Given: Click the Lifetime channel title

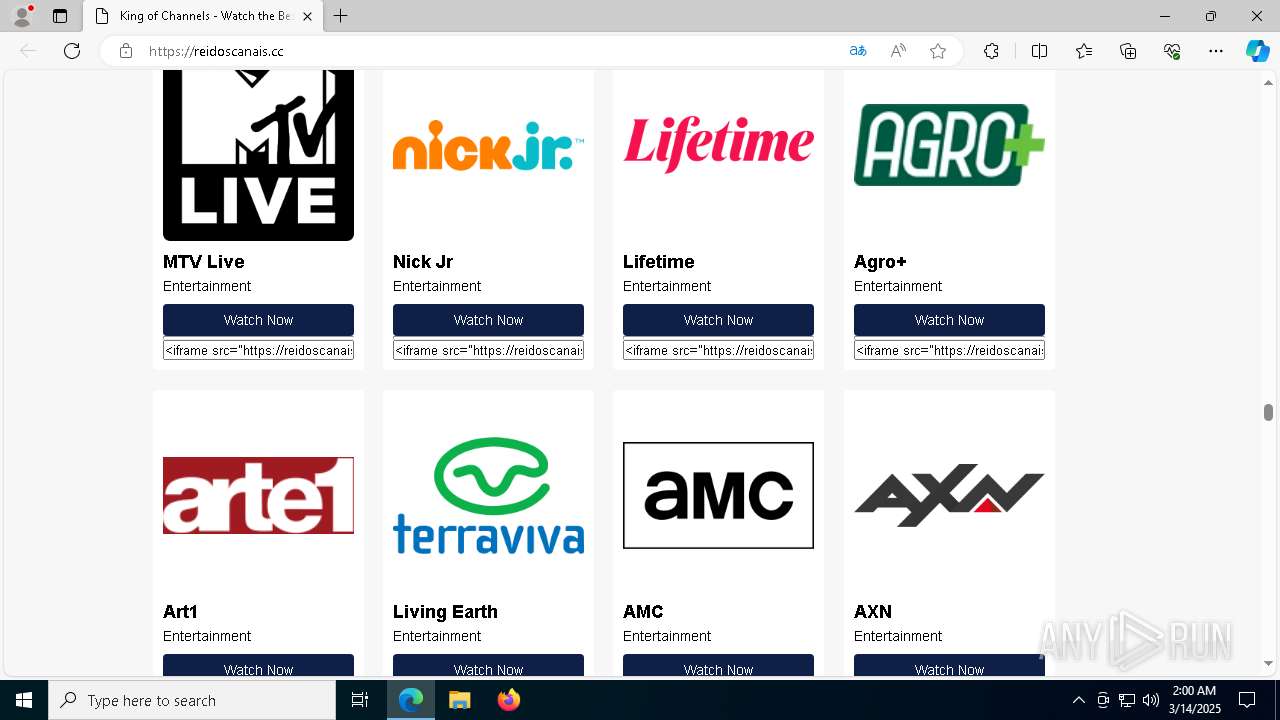Looking at the screenshot, I should (x=658, y=262).
